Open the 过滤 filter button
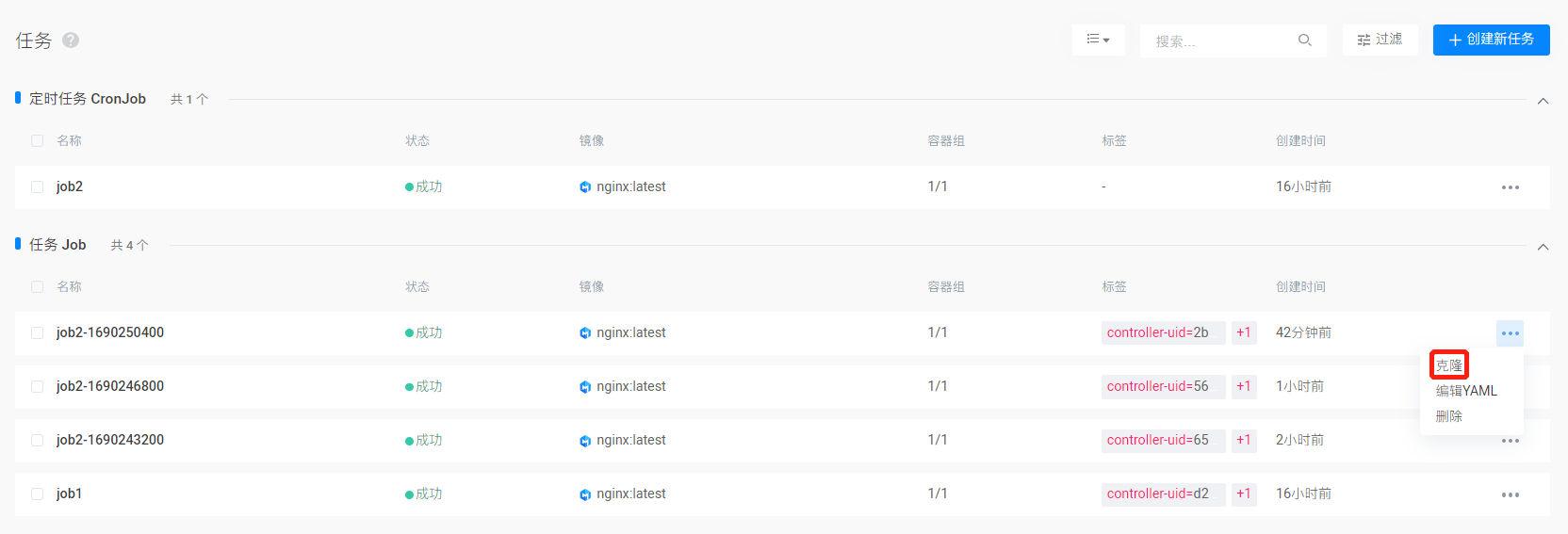This screenshot has height=534, width=1568. tap(1380, 40)
